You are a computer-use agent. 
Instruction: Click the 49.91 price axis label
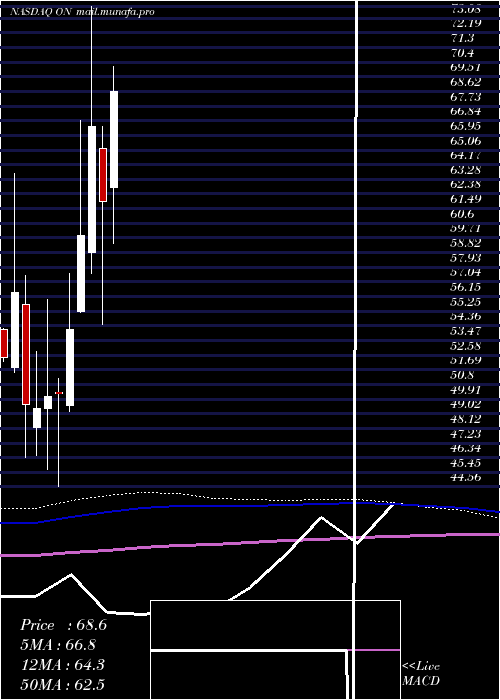465,390
